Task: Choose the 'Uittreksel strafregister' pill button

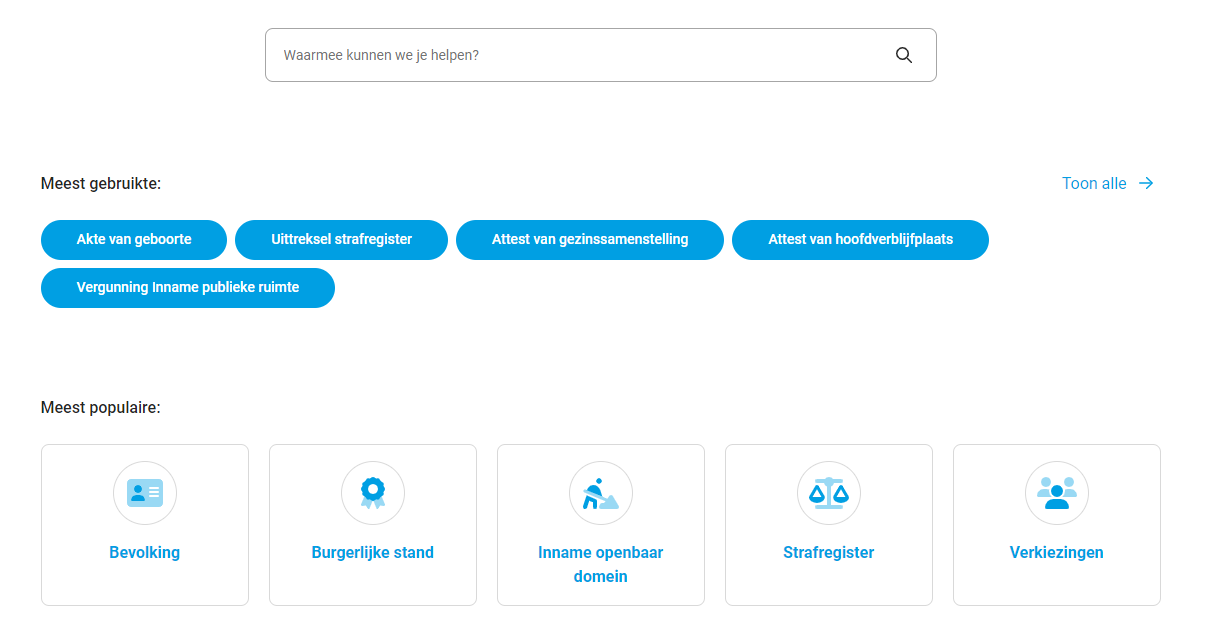Action: click(x=341, y=240)
